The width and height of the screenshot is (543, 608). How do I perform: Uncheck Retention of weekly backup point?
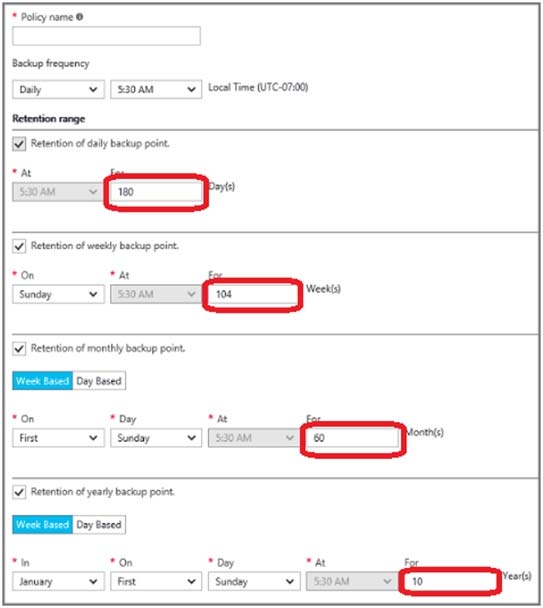pyautogui.click(x=19, y=246)
